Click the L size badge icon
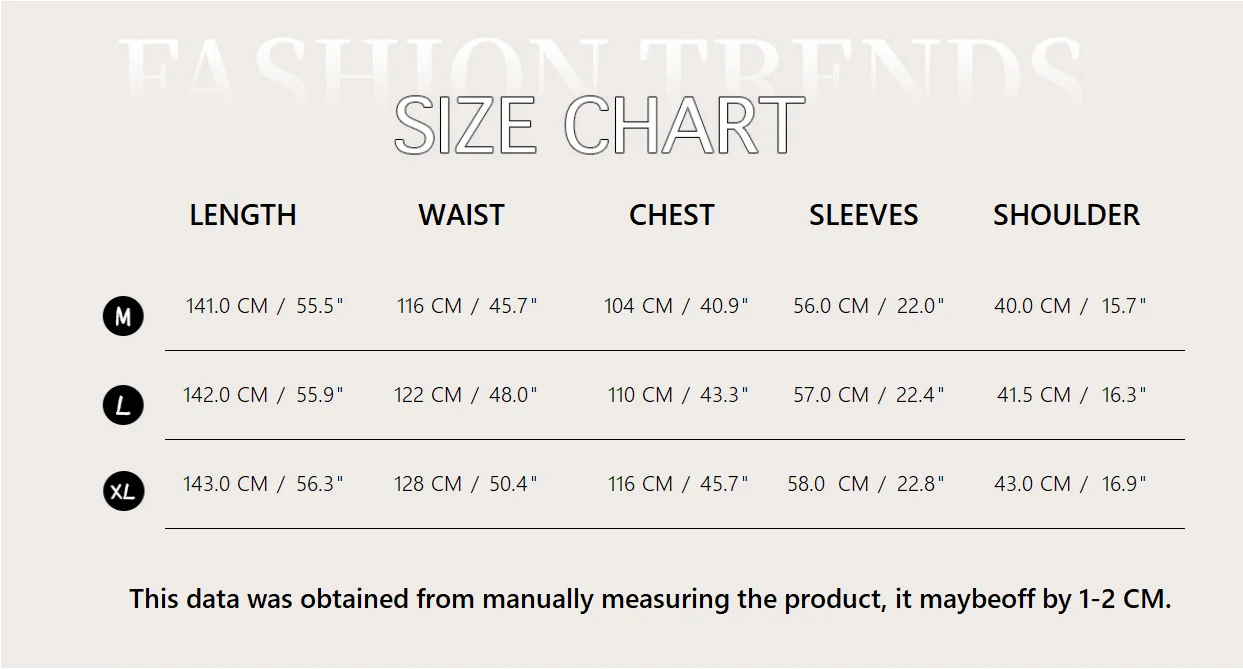This screenshot has width=1243, height=669. pos(123,405)
